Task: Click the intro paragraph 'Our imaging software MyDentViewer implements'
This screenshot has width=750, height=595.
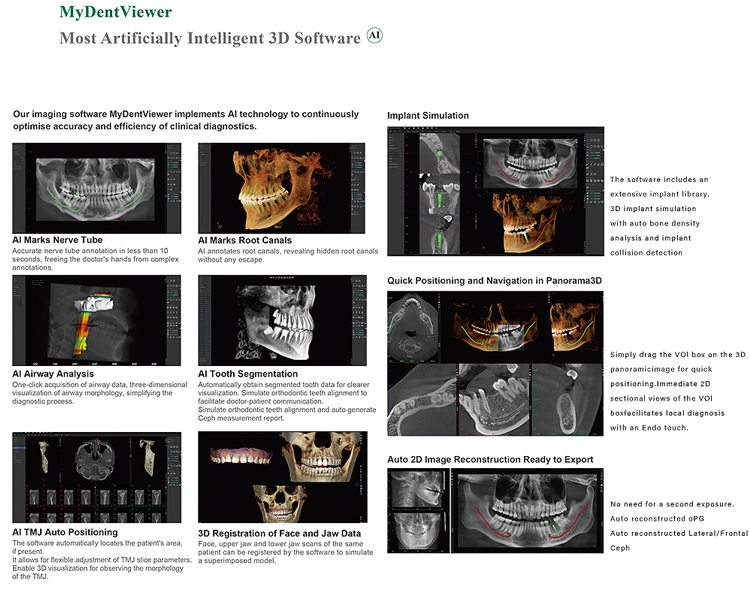Action: tap(186, 120)
